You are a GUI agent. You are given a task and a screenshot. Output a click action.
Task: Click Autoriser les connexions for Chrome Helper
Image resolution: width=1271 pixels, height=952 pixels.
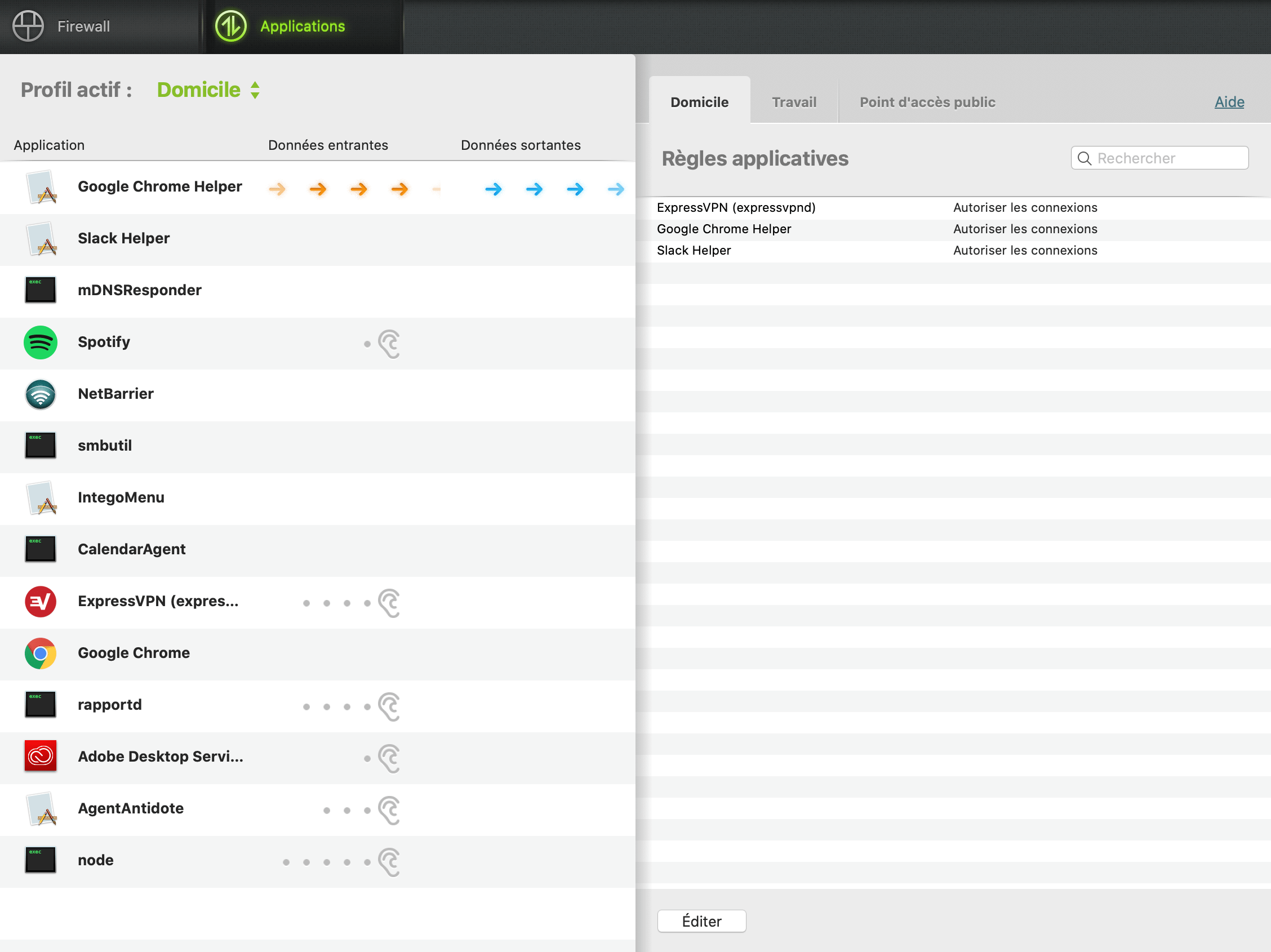(x=1025, y=229)
